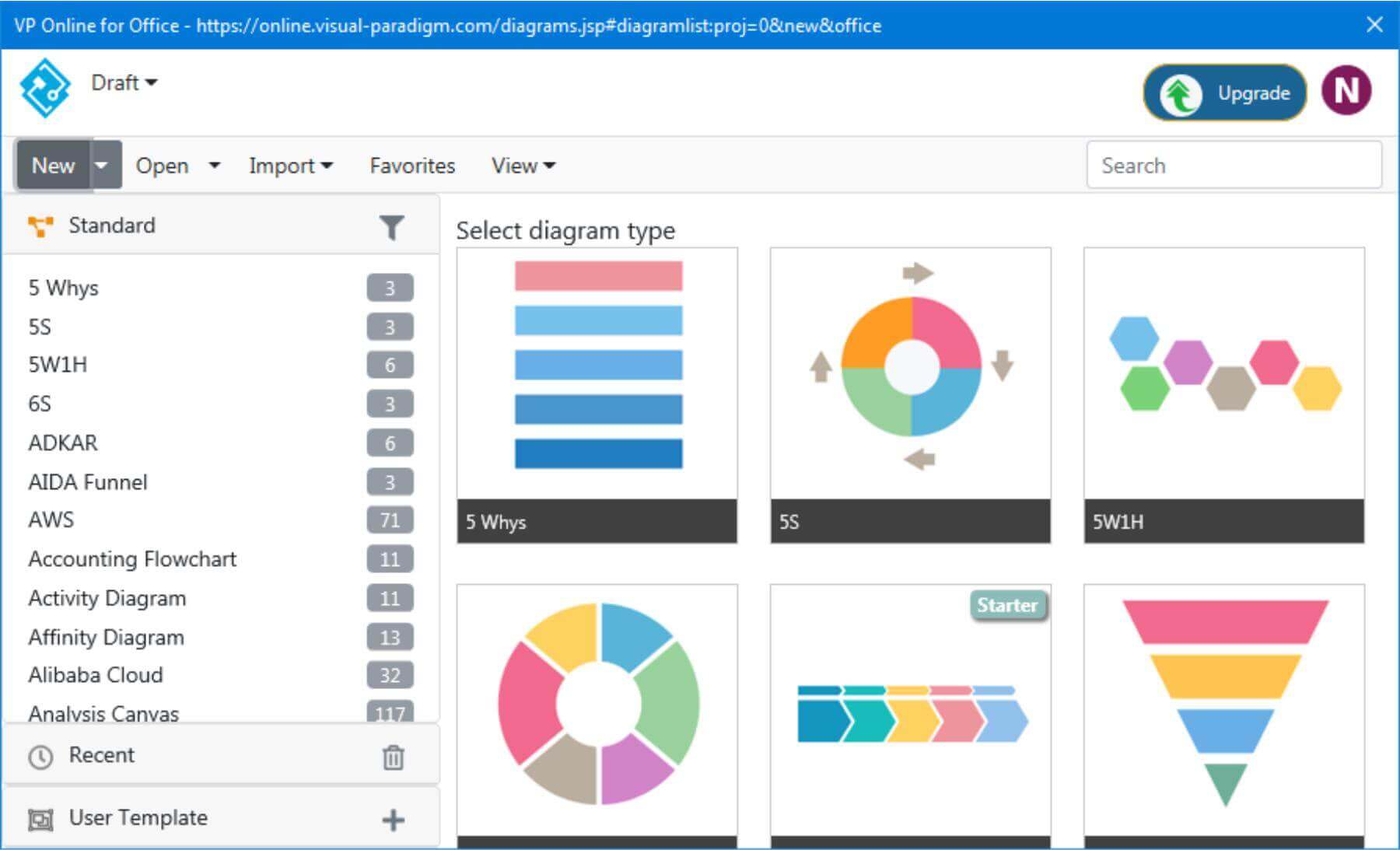The width and height of the screenshot is (1400, 850).
Task: Close the VP Online for Office window
Action: coord(1374,25)
